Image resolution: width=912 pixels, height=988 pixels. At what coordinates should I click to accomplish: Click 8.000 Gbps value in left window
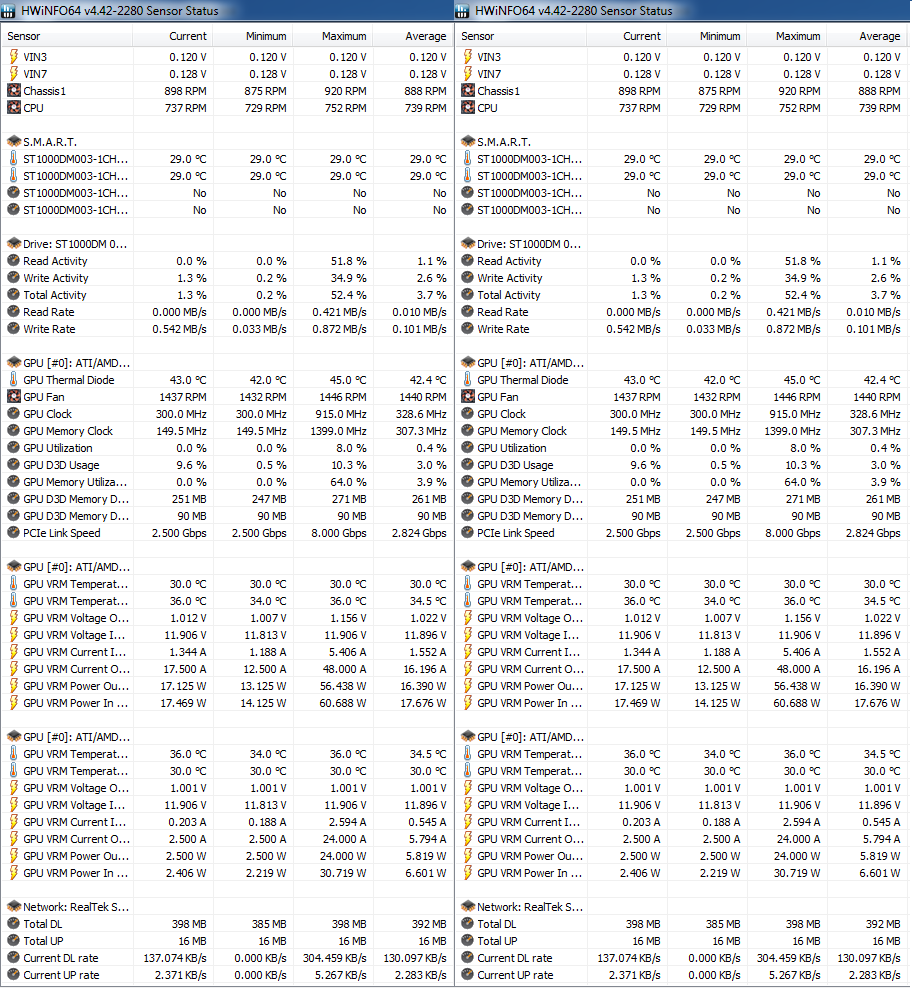[339, 533]
